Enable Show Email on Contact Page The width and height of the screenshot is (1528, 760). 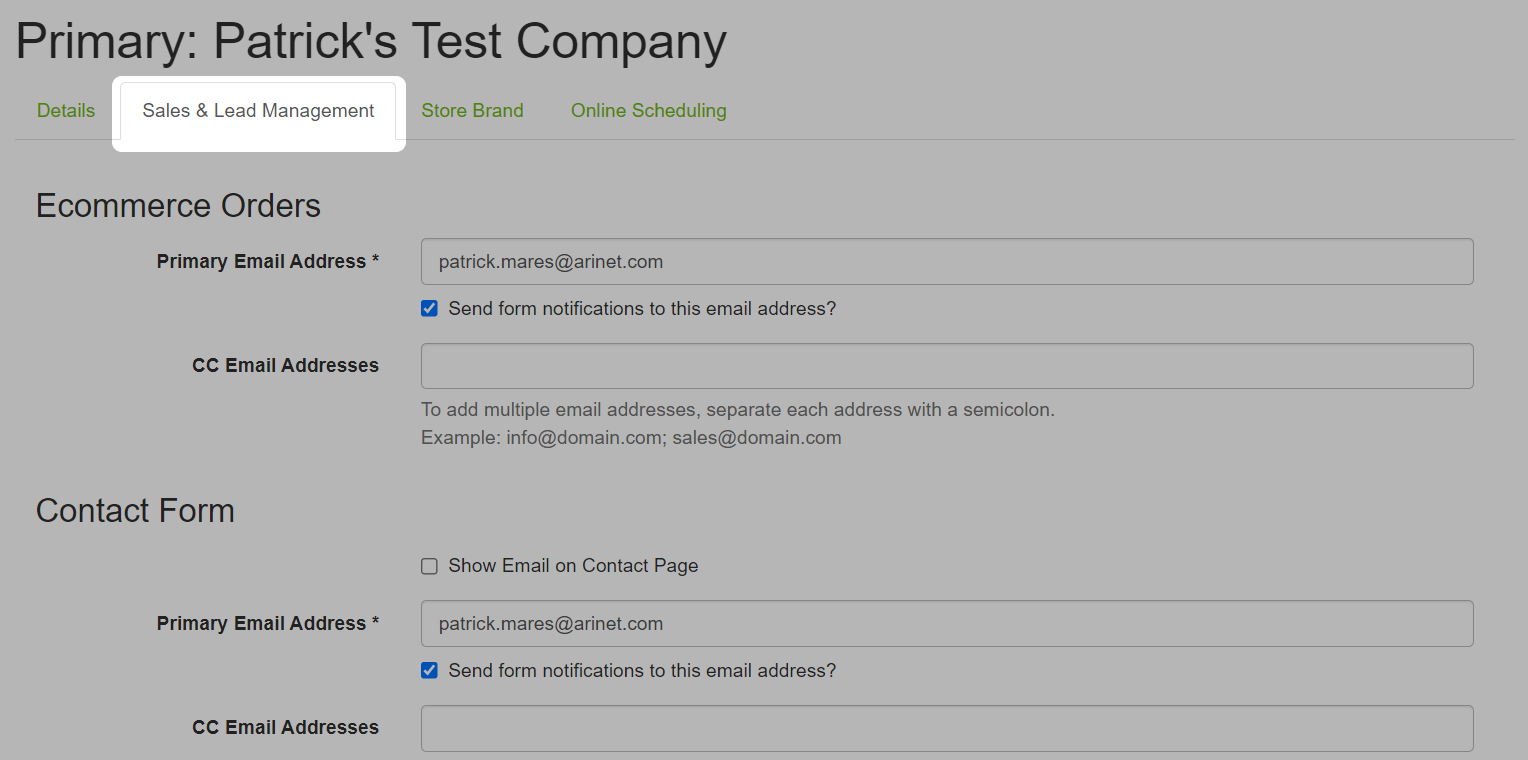429,566
